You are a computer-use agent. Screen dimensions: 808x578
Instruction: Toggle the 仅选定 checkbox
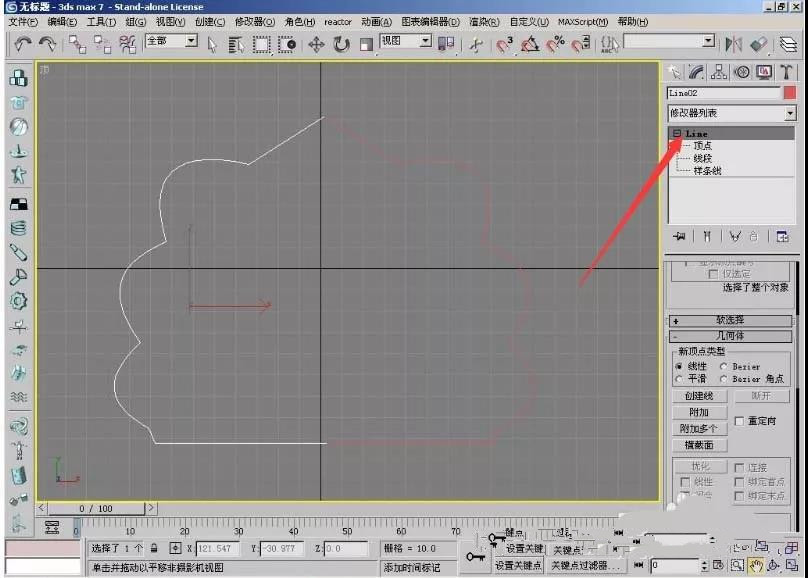[x=713, y=274]
